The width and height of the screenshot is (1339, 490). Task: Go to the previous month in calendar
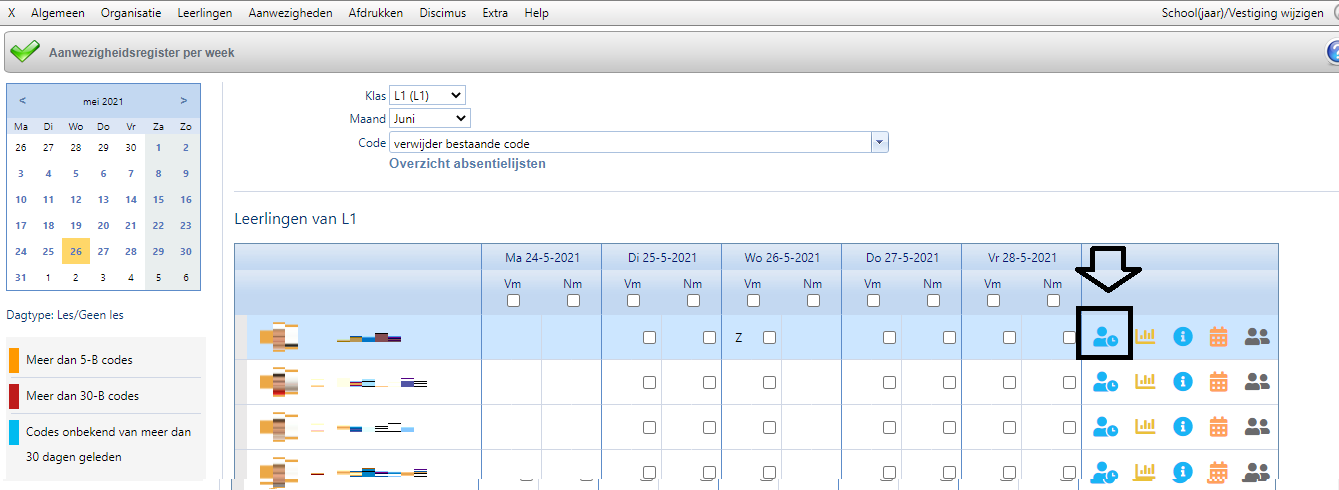click(23, 100)
